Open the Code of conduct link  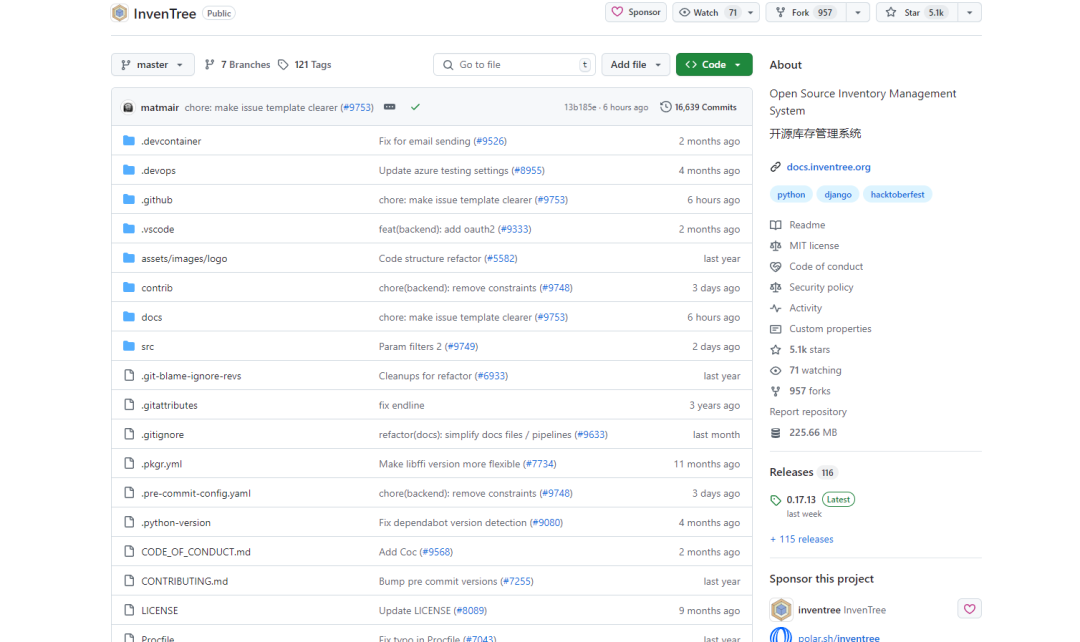816,267
